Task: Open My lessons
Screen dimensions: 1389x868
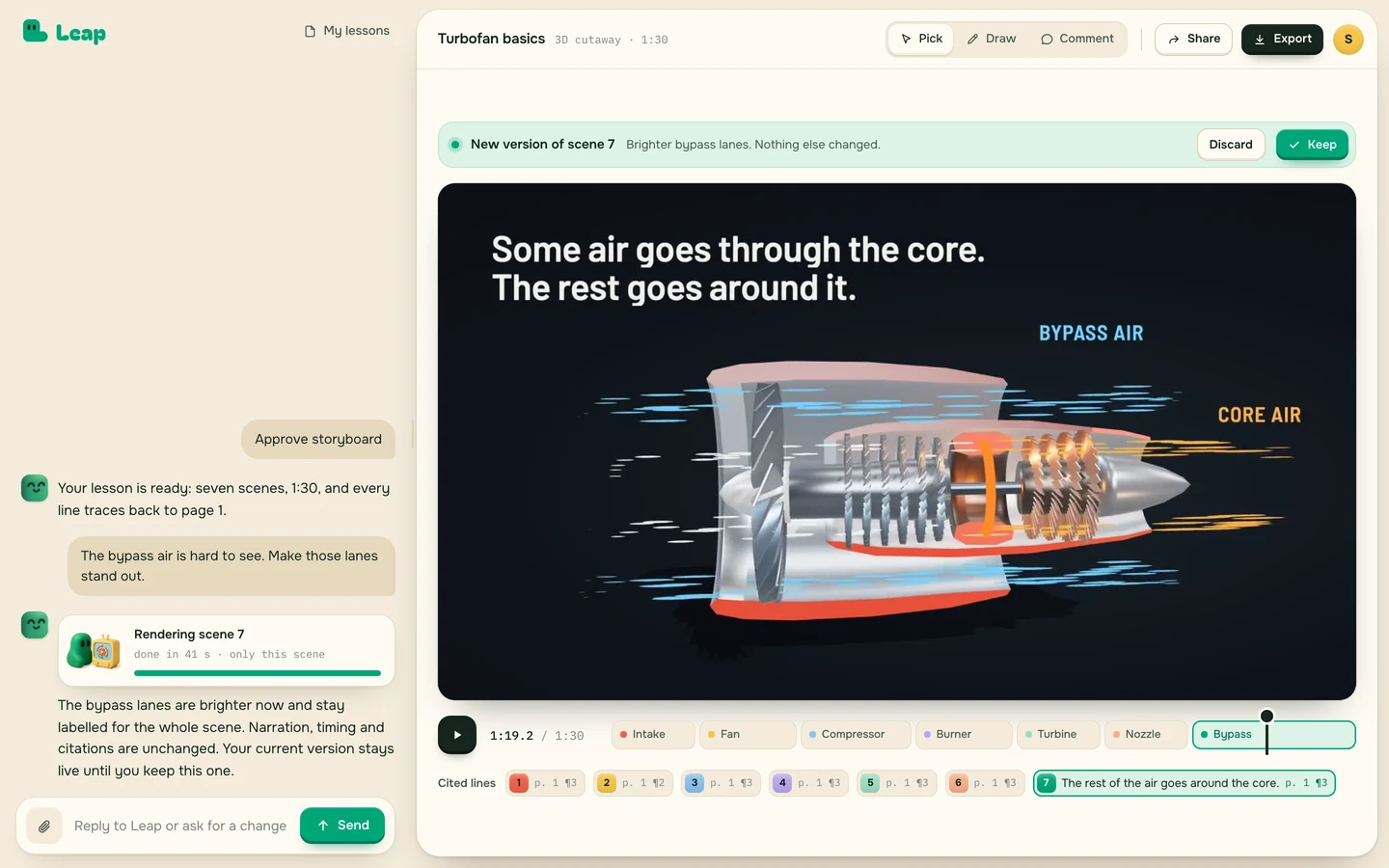Action: click(x=347, y=31)
